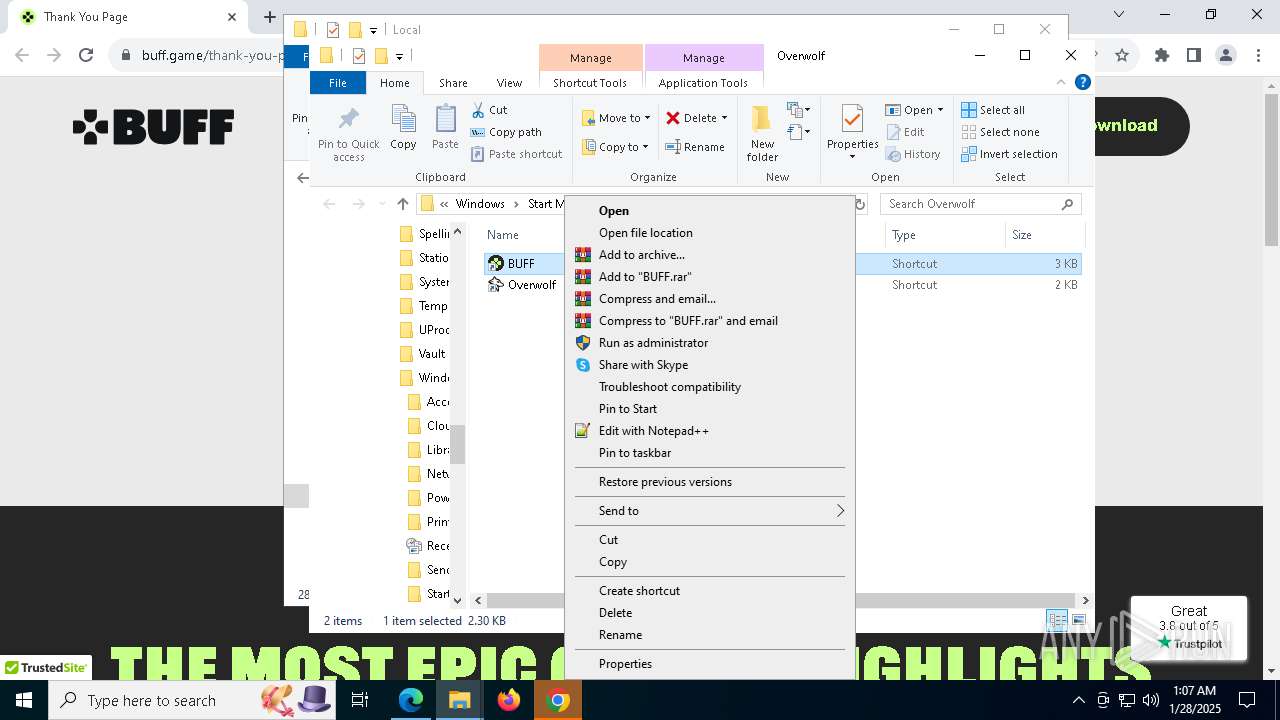Choose Edit with Notepad++
The height and width of the screenshot is (720, 1280).
coord(710,431)
